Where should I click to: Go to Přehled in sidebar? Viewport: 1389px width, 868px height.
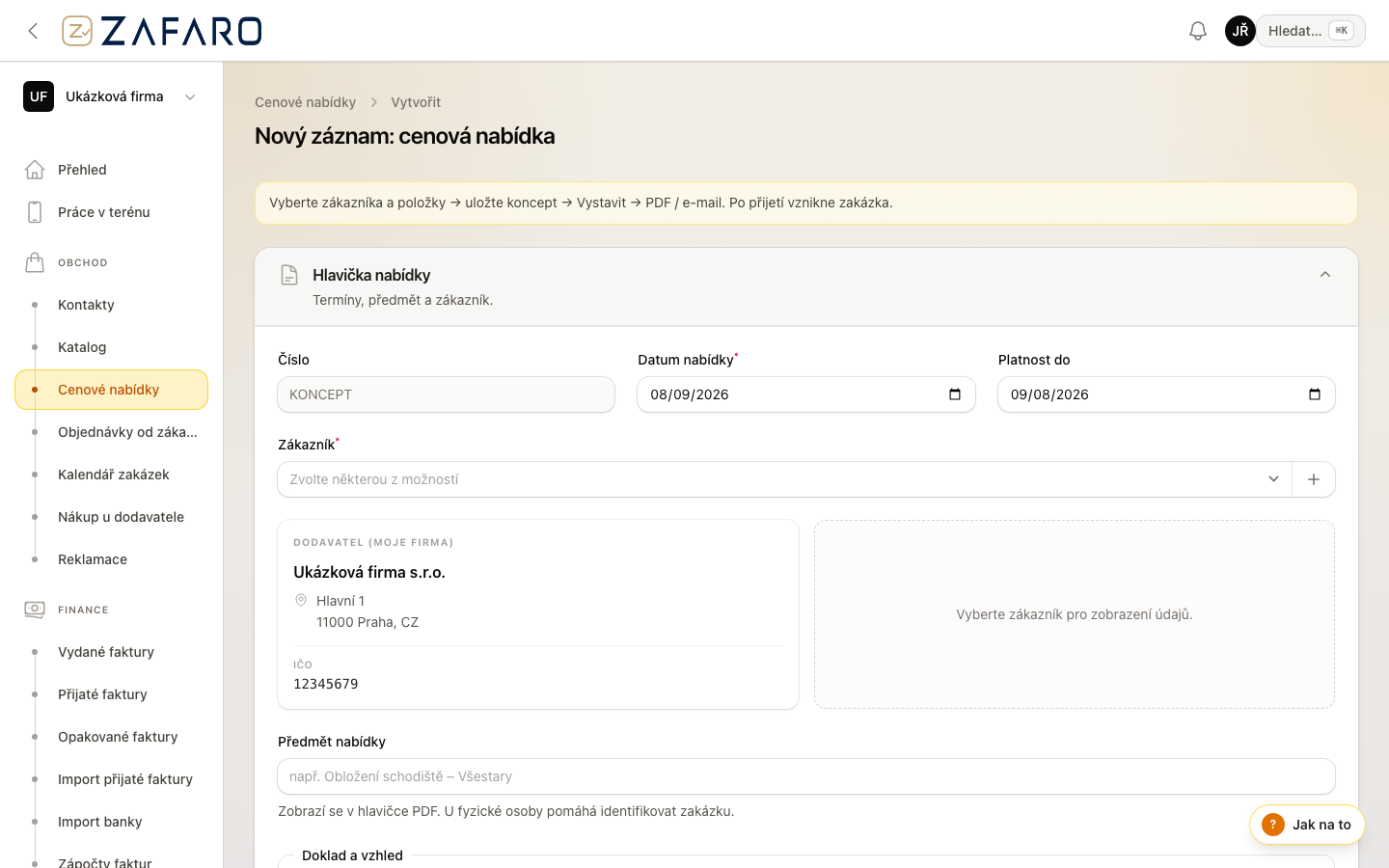tap(112, 170)
